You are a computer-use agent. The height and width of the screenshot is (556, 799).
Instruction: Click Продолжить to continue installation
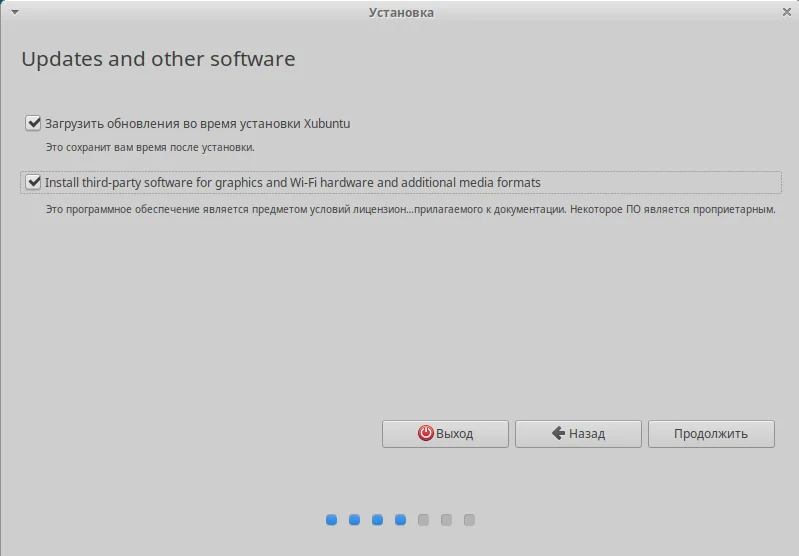pos(711,434)
